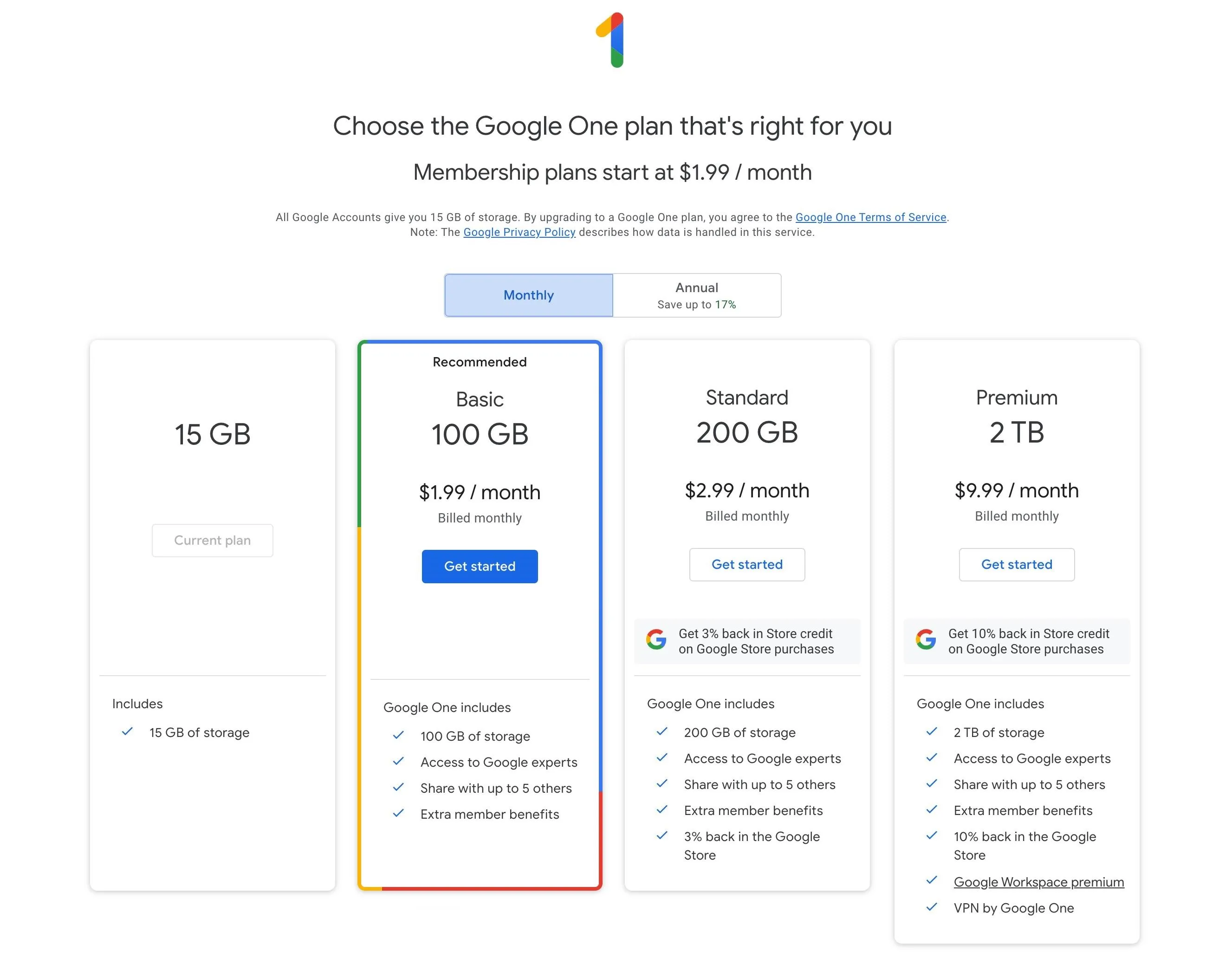Click checkmark beside Google Workspace premium
1232x978 pixels.
pyautogui.click(x=932, y=881)
